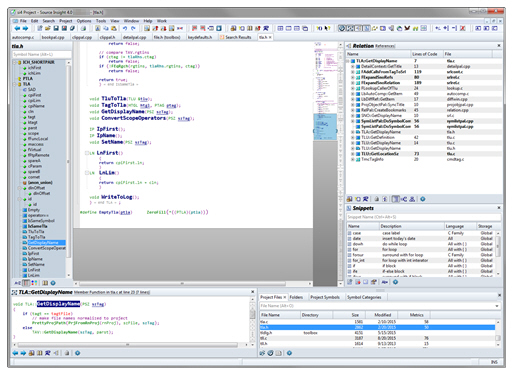Viewport: 515px width, 376px height.
Task: Click the binoculars search icon in Relation toolbar
Action: click(x=350, y=199)
